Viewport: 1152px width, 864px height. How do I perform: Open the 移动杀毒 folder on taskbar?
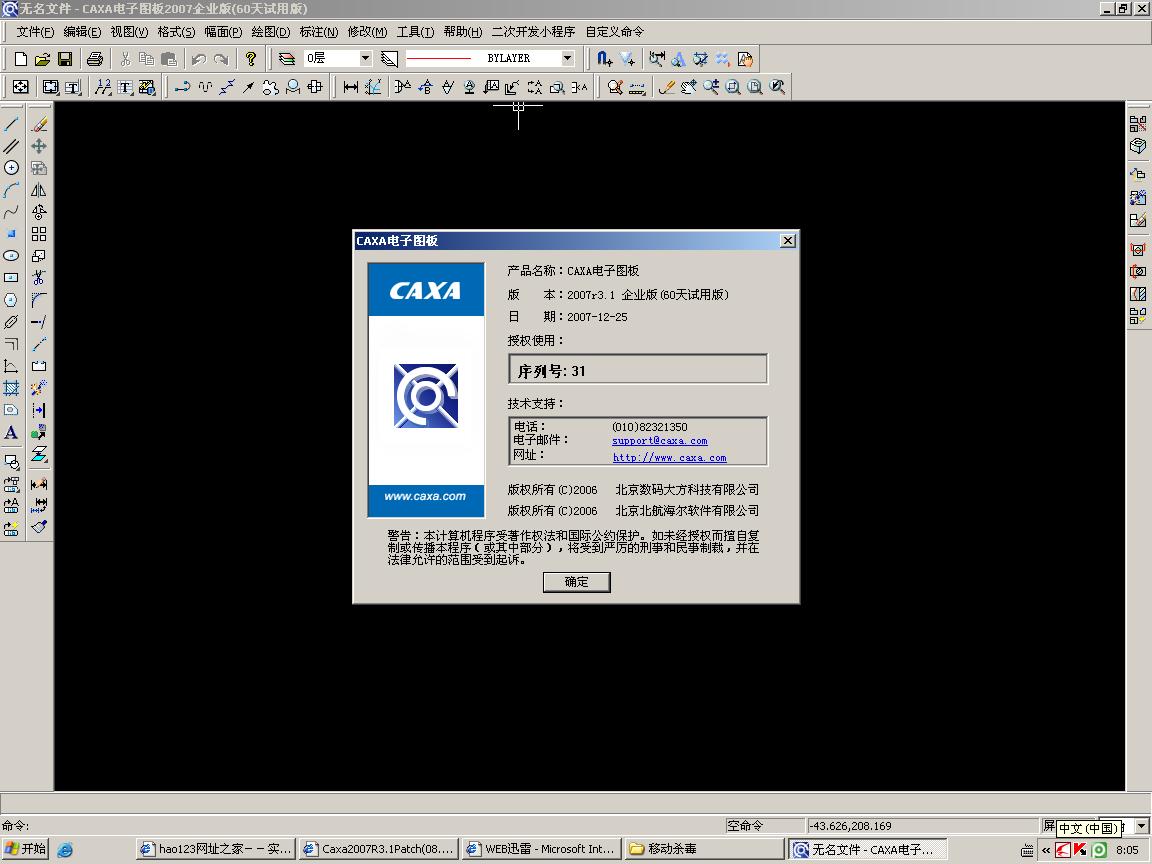tap(705, 849)
